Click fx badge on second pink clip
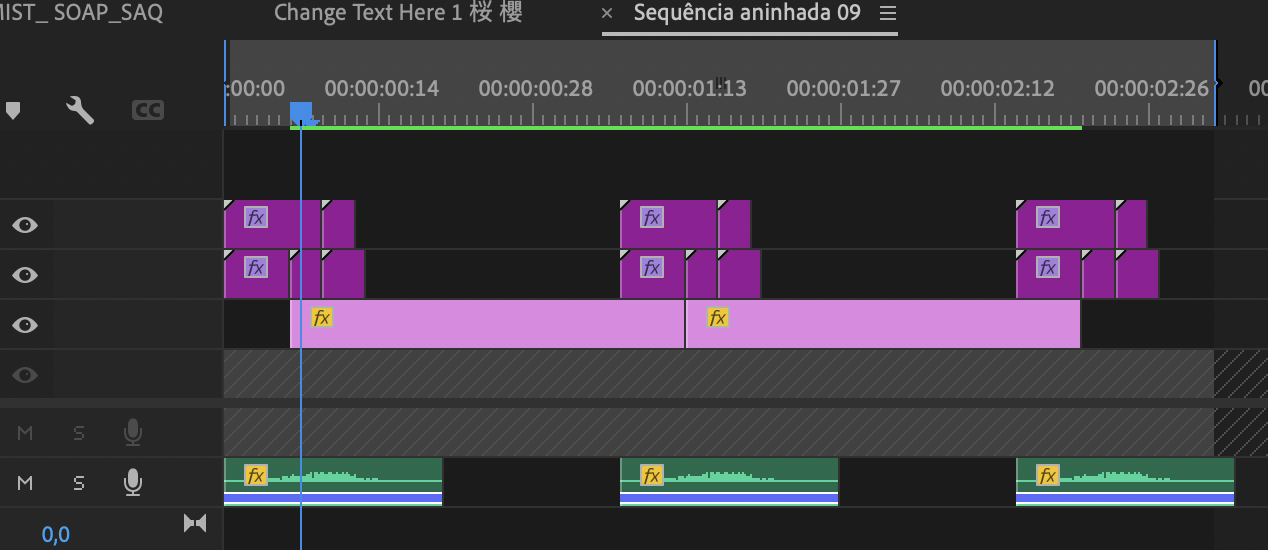The height and width of the screenshot is (550, 1268). tap(717, 317)
